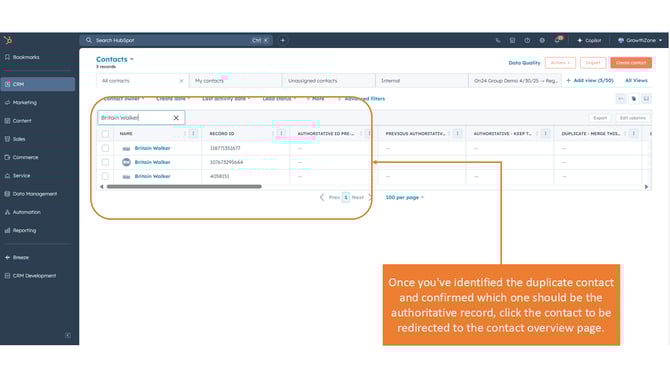Click the More filters button
Screen dimensions: 670x376
(316, 99)
